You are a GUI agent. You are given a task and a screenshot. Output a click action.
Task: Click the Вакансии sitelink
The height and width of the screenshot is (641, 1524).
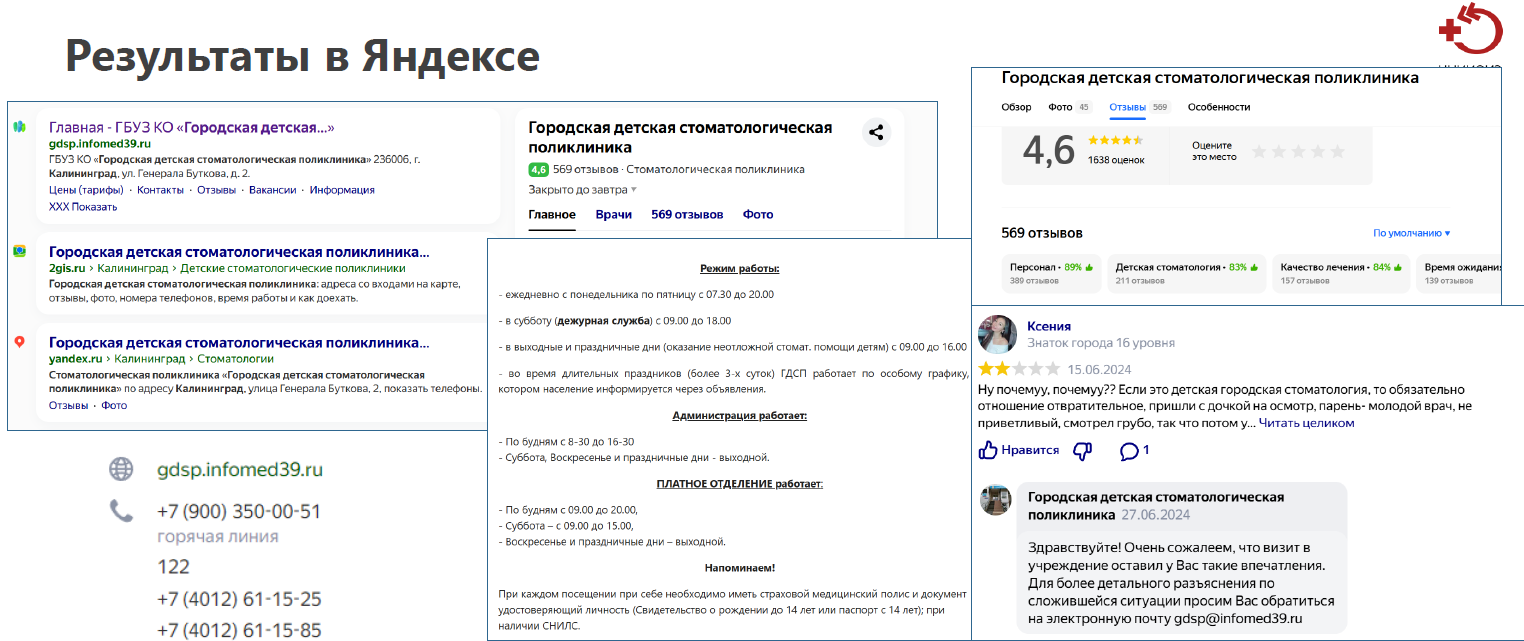click(273, 190)
